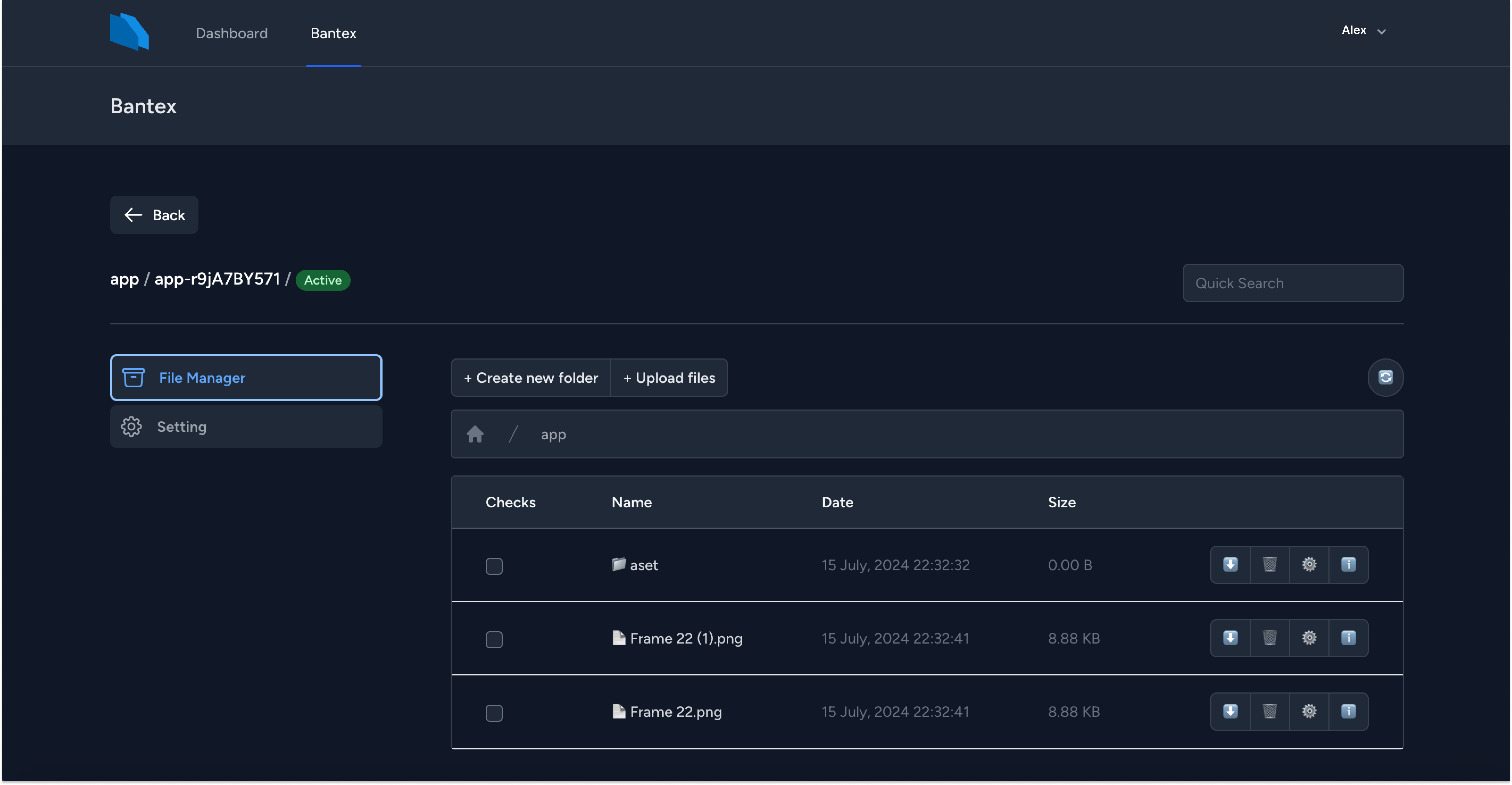Upload files to the app directory

[669, 377]
